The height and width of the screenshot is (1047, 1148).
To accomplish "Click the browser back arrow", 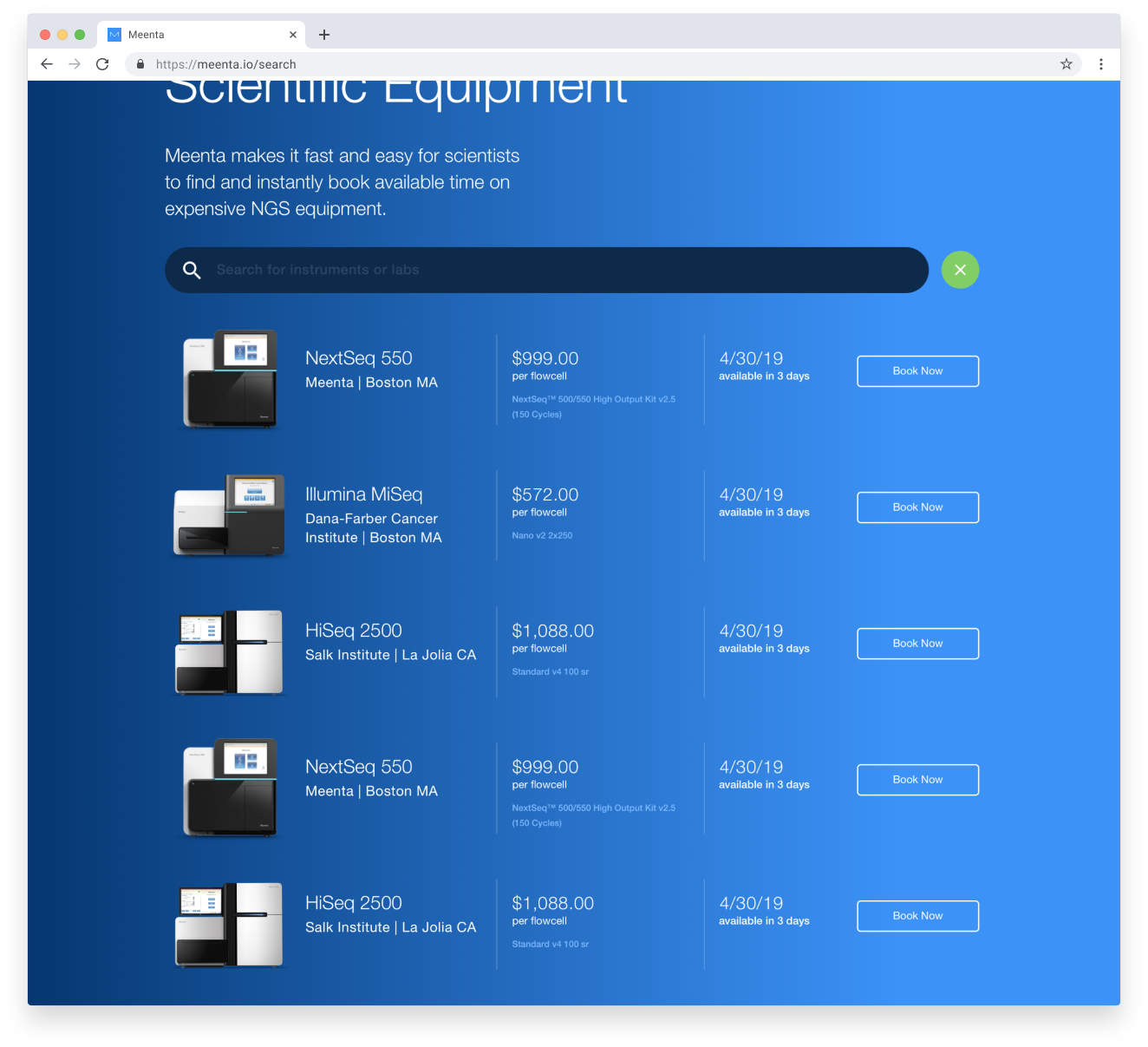I will [x=47, y=64].
